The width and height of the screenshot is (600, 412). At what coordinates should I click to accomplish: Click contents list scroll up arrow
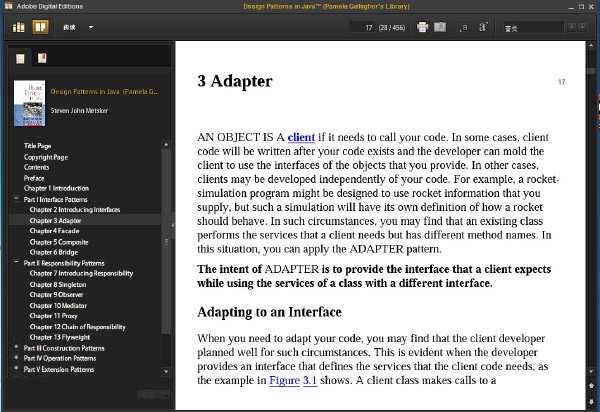tap(166, 145)
